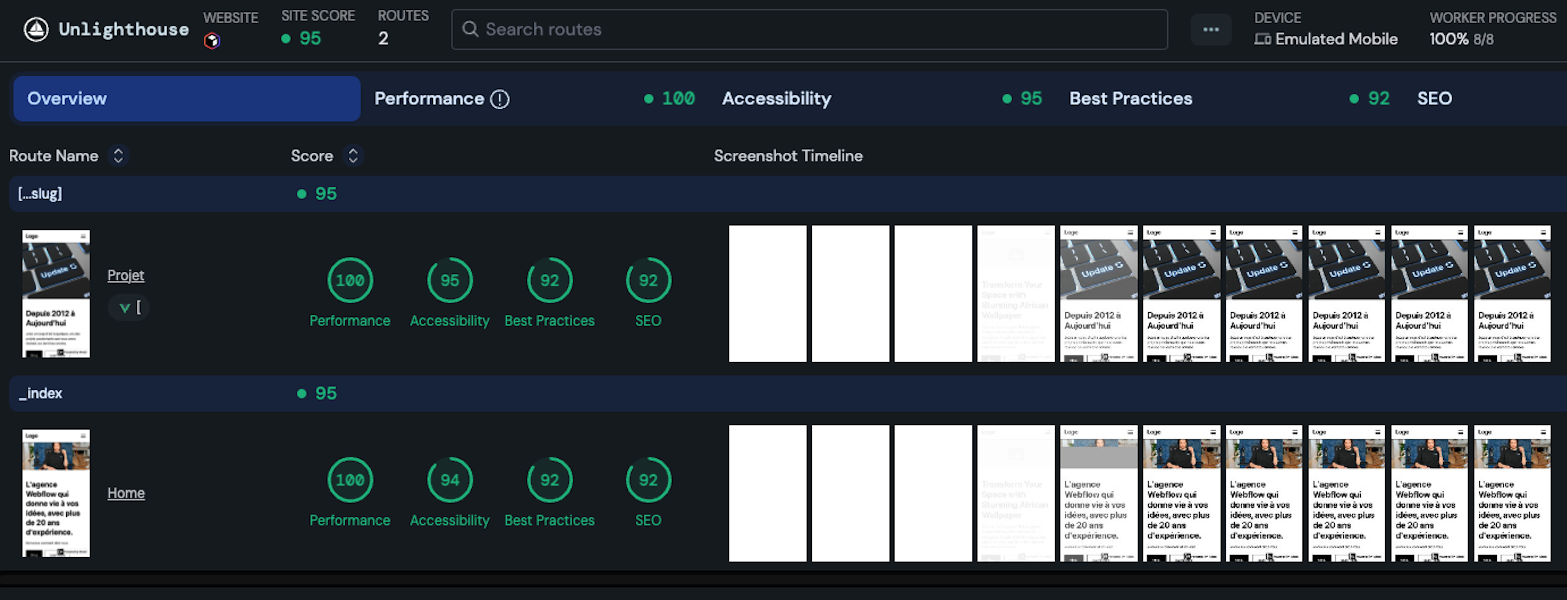Click the Unlighthouse lighthouse logo icon
The height and width of the screenshot is (600, 1567).
point(35,29)
